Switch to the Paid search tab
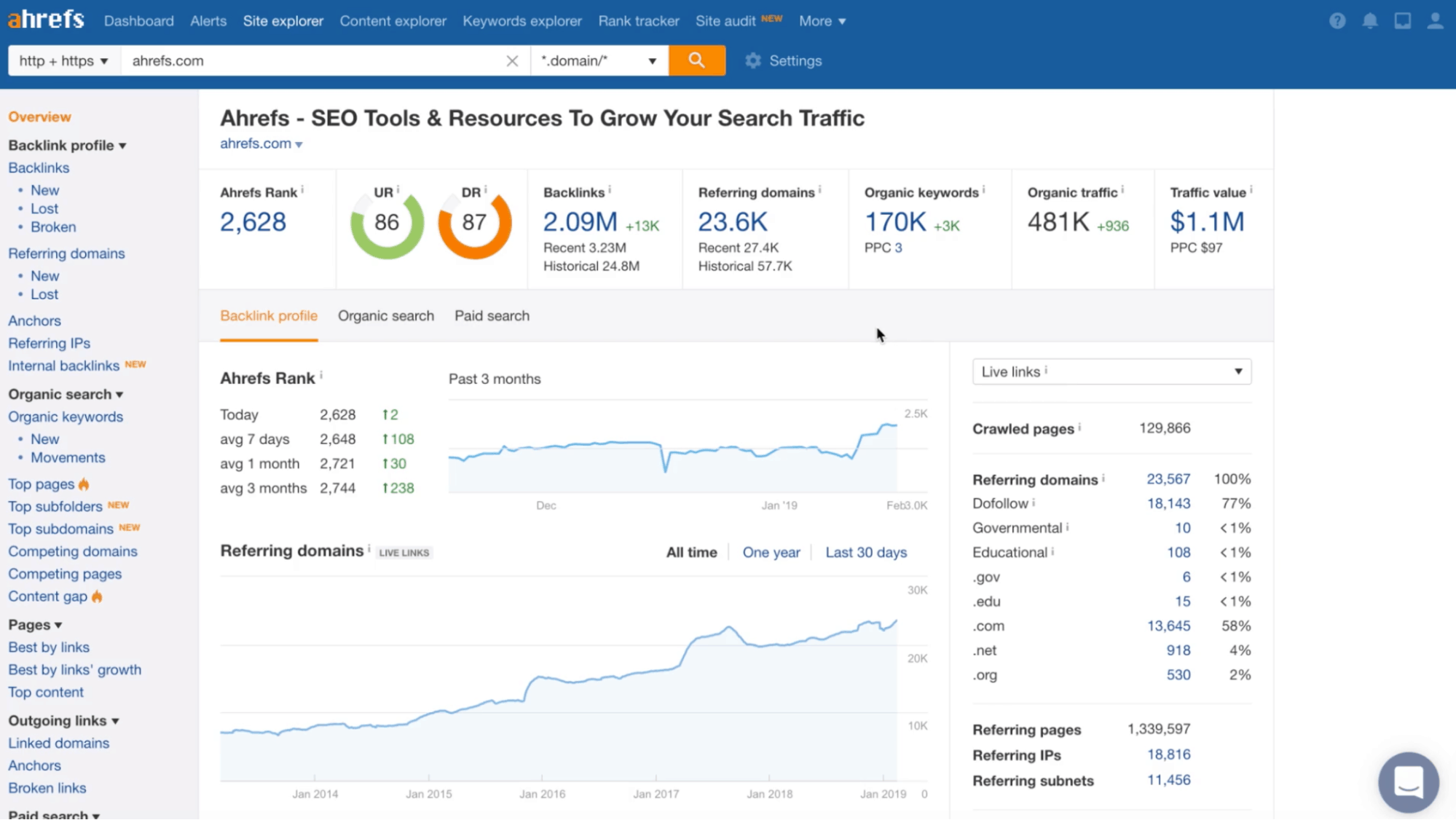The image size is (1456, 820). pyautogui.click(x=492, y=315)
